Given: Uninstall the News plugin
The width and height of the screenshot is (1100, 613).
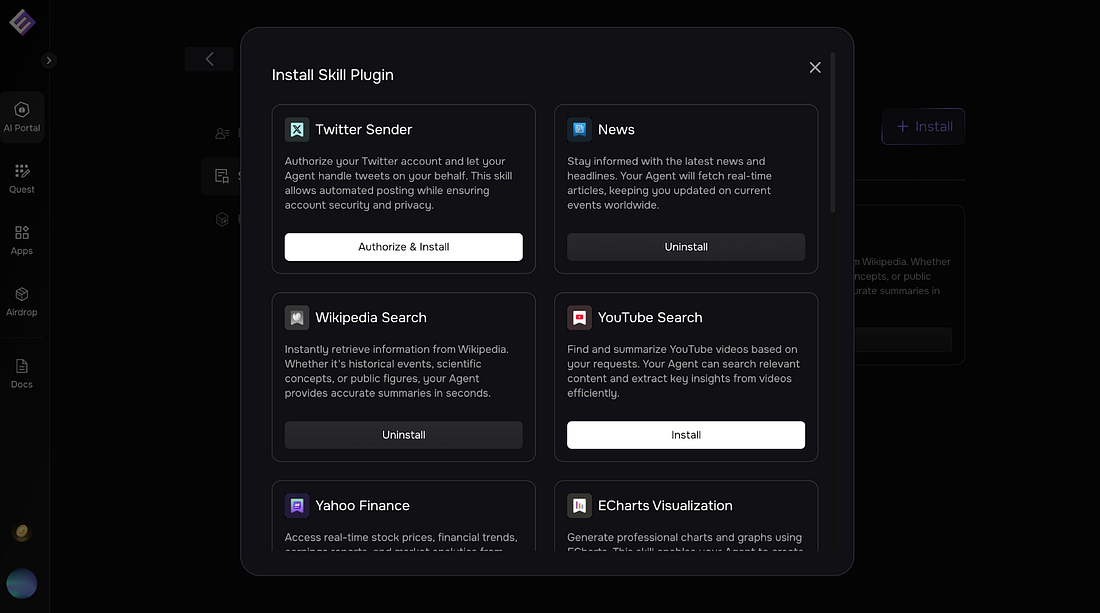Looking at the screenshot, I should [x=686, y=247].
